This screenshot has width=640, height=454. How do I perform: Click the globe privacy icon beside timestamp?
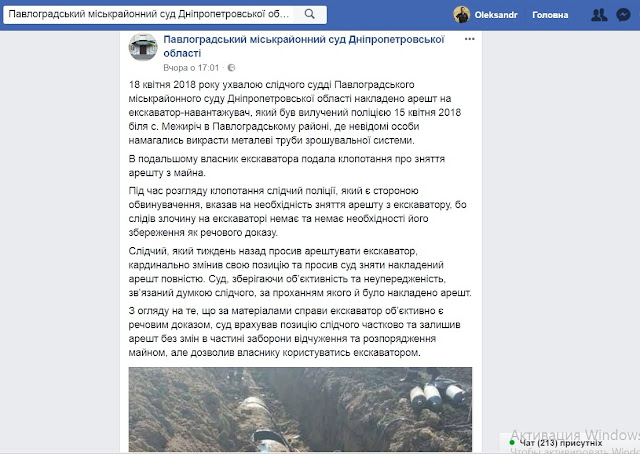pos(231,68)
